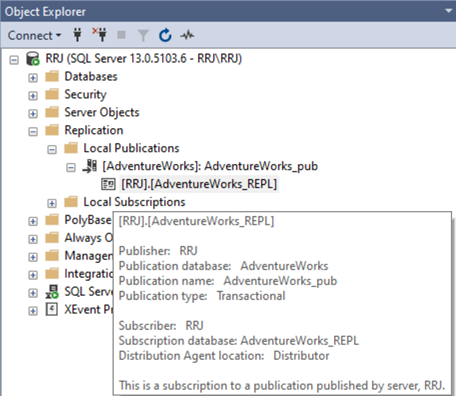Screen dimensions: 456x396
Task: Click the Connect Object Explorer plug icon
Action: [x=77, y=35]
